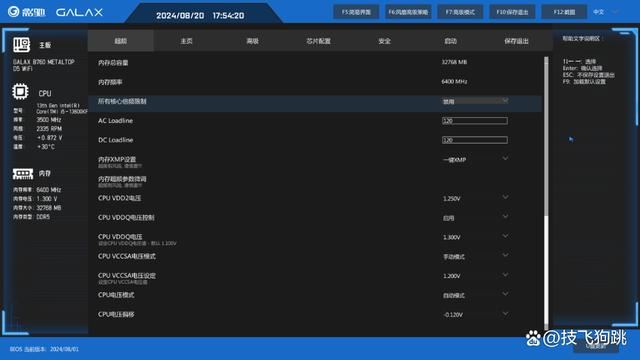This screenshot has height=360, width=640.
Task: Click the CPU chip icon in sidebar
Action: click(x=20, y=91)
